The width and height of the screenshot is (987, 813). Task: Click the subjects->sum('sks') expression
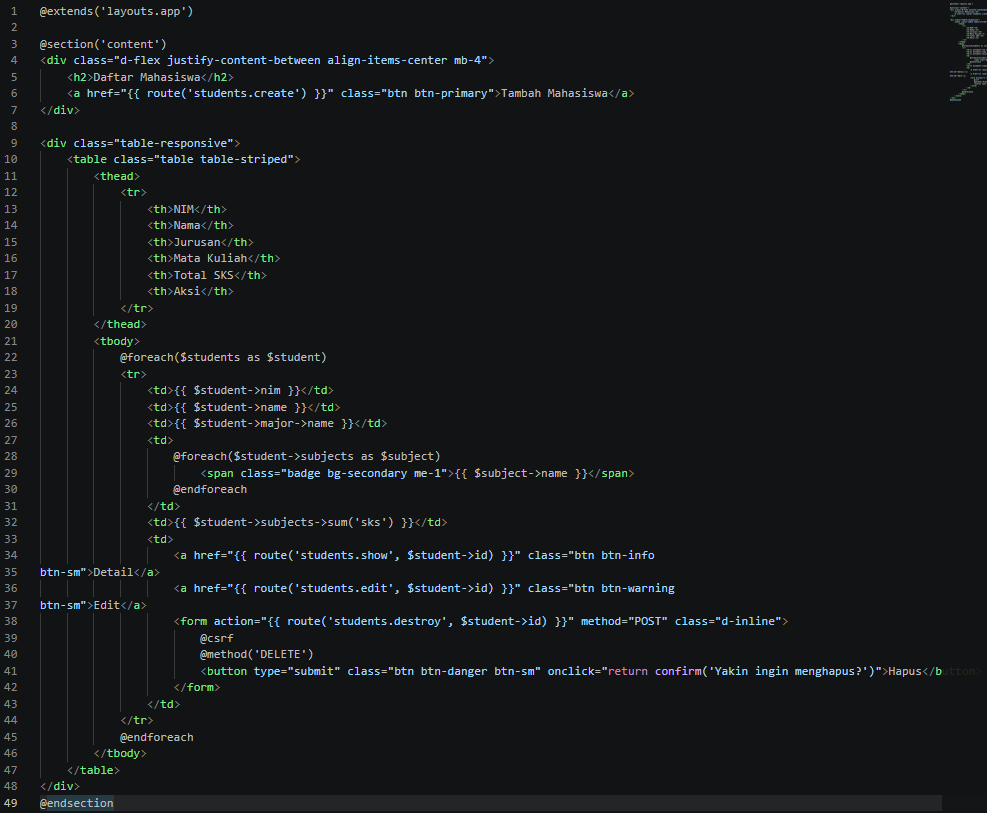point(293,523)
